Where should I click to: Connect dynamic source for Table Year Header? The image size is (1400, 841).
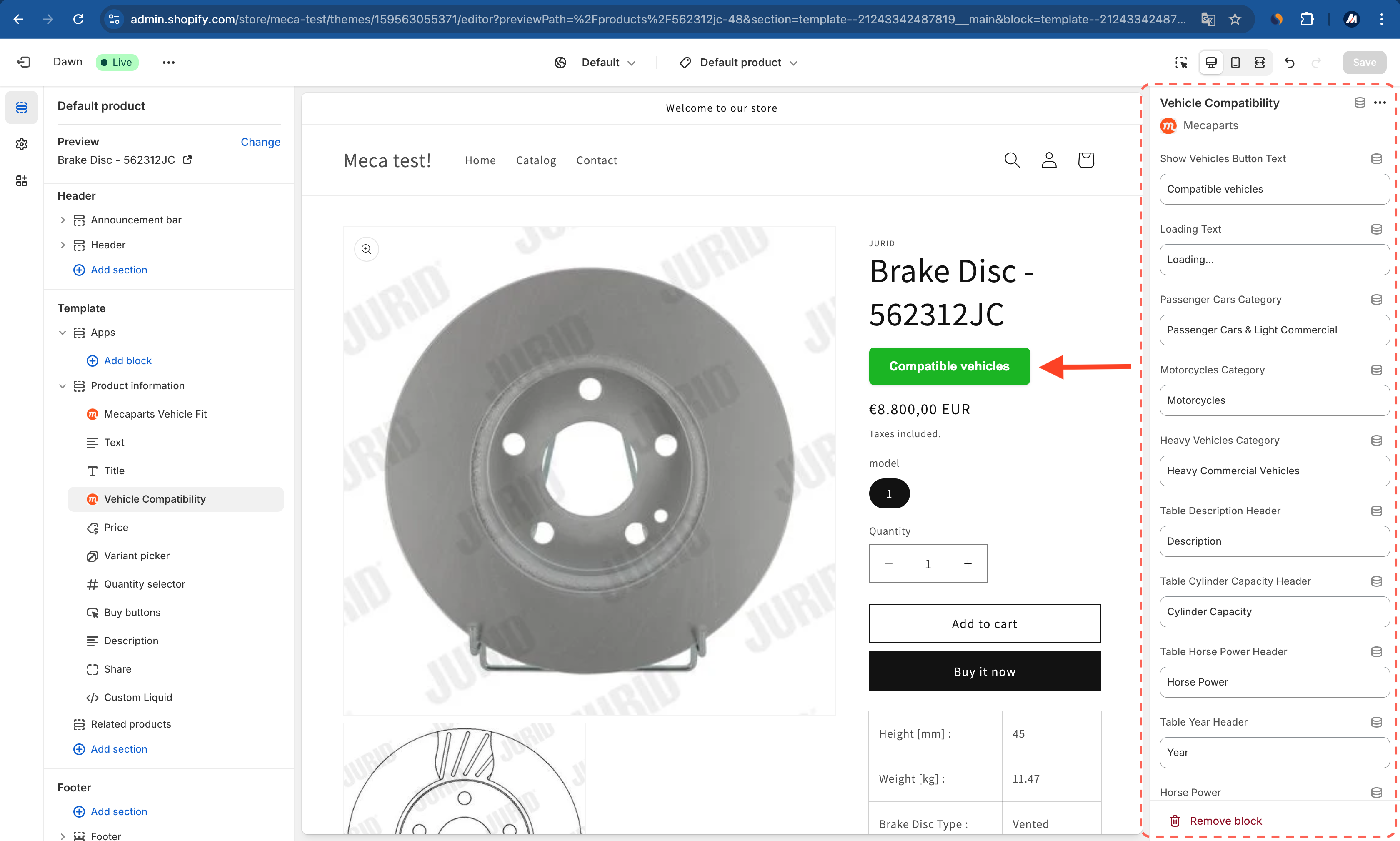click(1376, 722)
